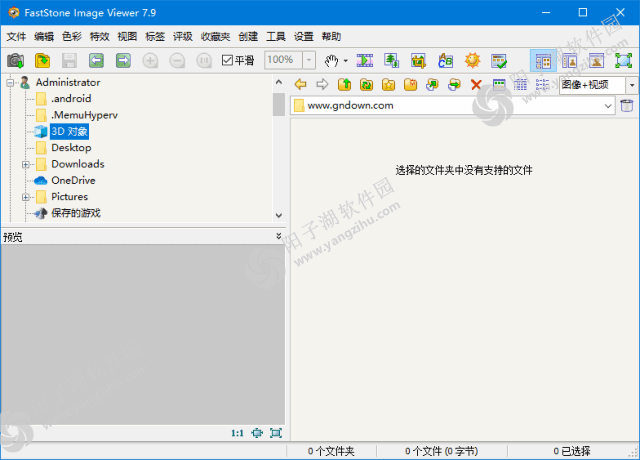Switch to details grid view style icon
The width and height of the screenshot is (640, 460).
coord(520,84)
